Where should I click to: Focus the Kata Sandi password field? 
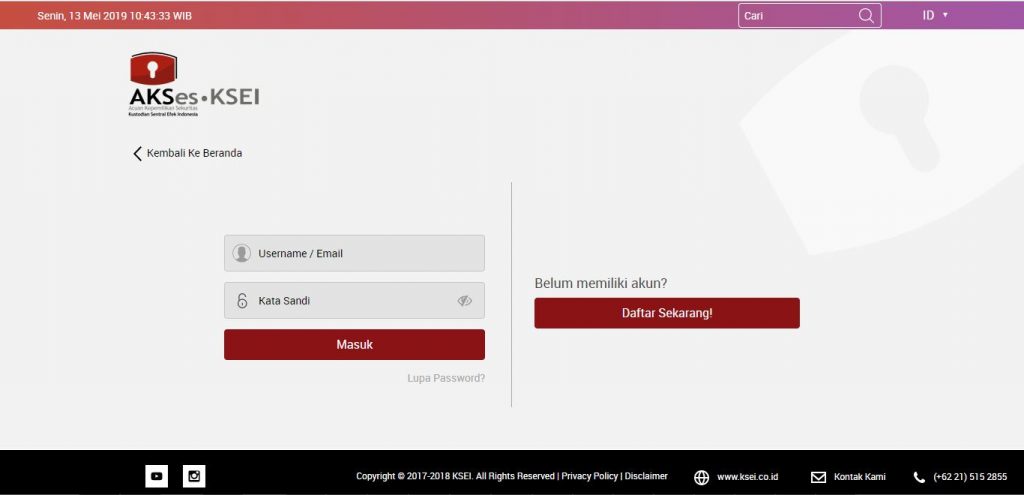click(x=350, y=300)
